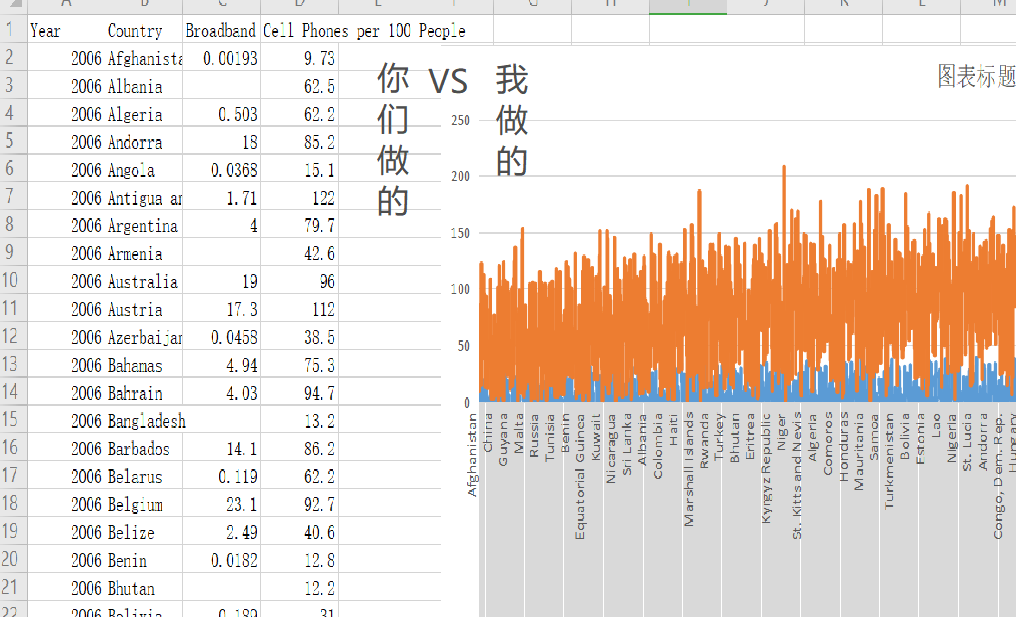Click the Australia country cell
The image size is (1016, 617).
tap(143, 281)
